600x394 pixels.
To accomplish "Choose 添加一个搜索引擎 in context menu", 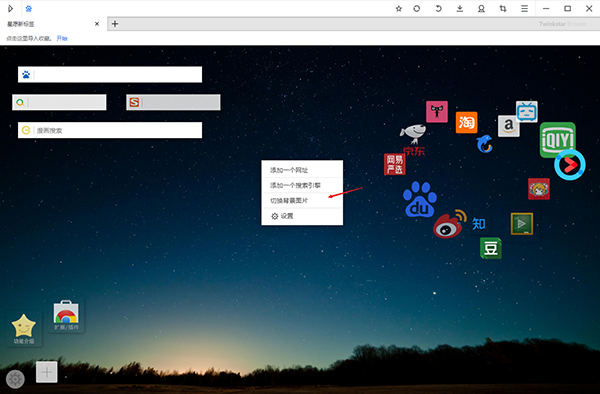I will [302, 185].
